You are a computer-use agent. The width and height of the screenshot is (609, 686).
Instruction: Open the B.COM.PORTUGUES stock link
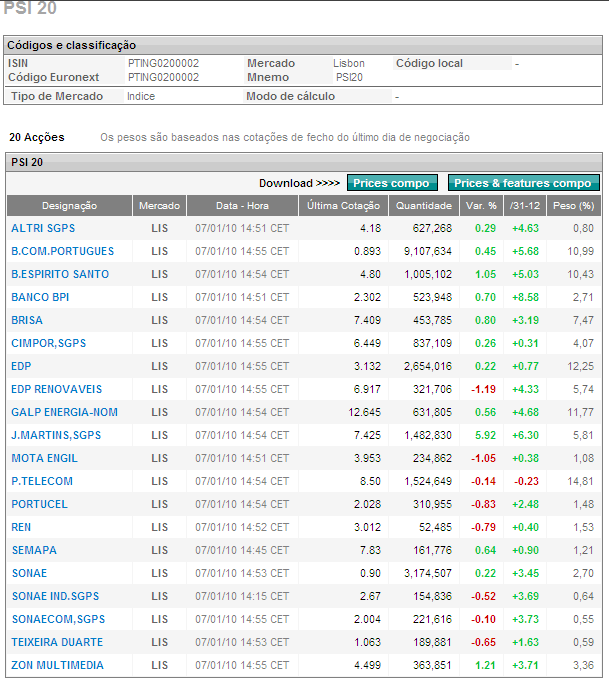(63, 251)
